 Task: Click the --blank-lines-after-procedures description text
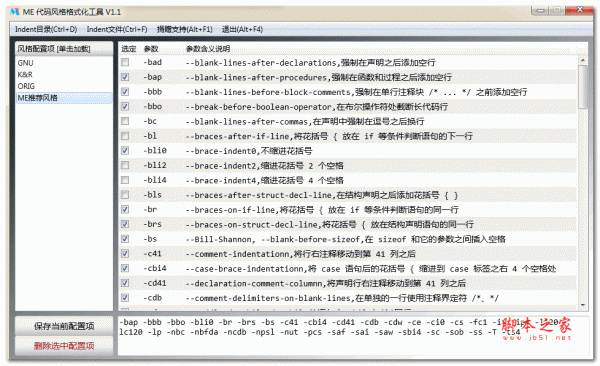pyautogui.click(x=319, y=77)
